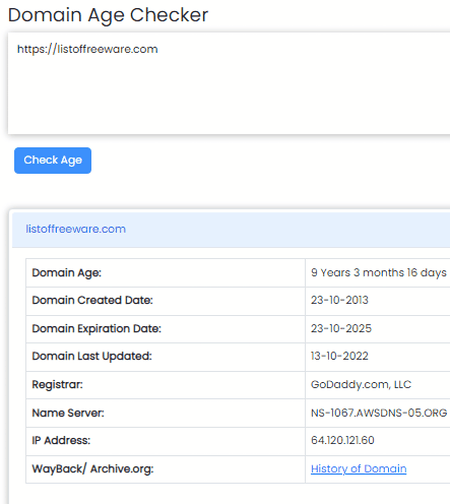This screenshot has width=450, height=504.
Task: Select the Domain Expiration Date value 23-10-2025
Action: click(341, 328)
